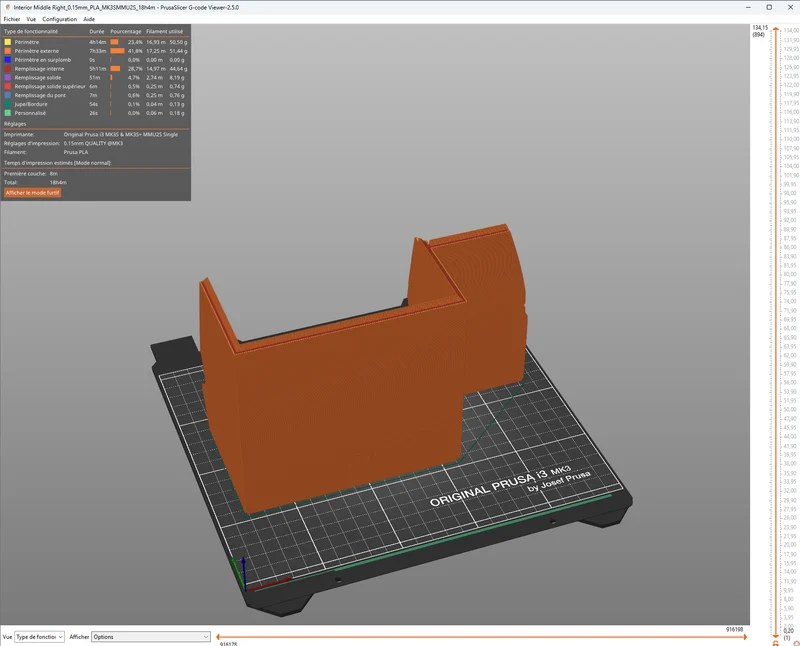Click the Filament utilisé column header
The width and height of the screenshot is (800, 646).
click(x=164, y=31)
